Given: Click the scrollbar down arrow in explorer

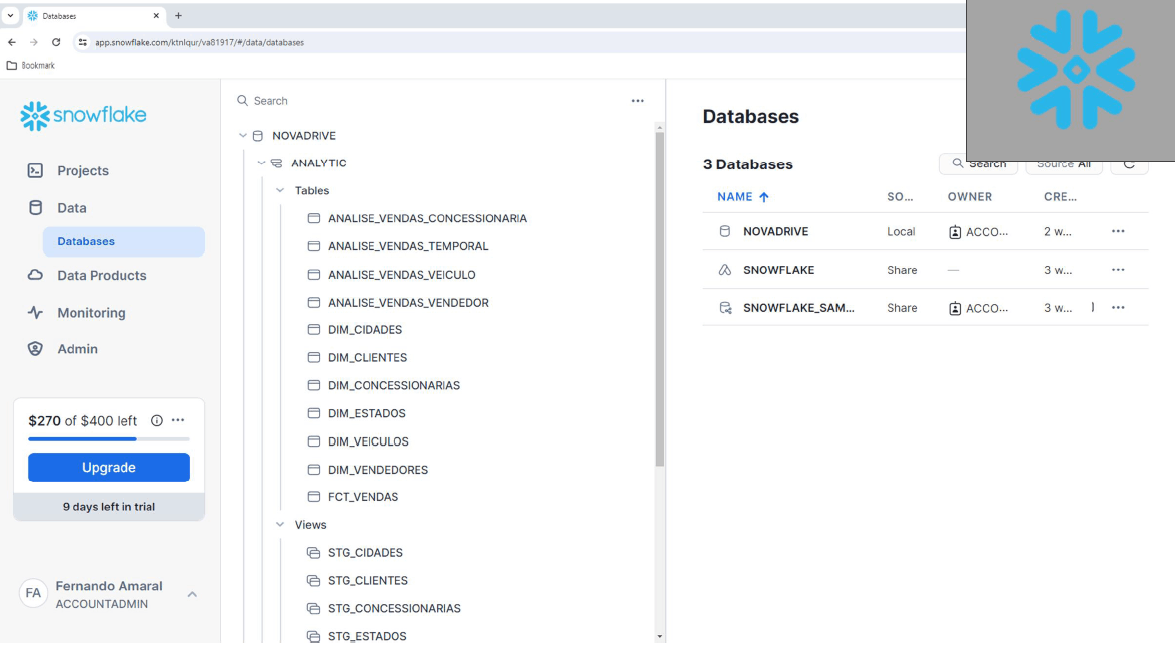Looking at the screenshot, I should pos(659,637).
